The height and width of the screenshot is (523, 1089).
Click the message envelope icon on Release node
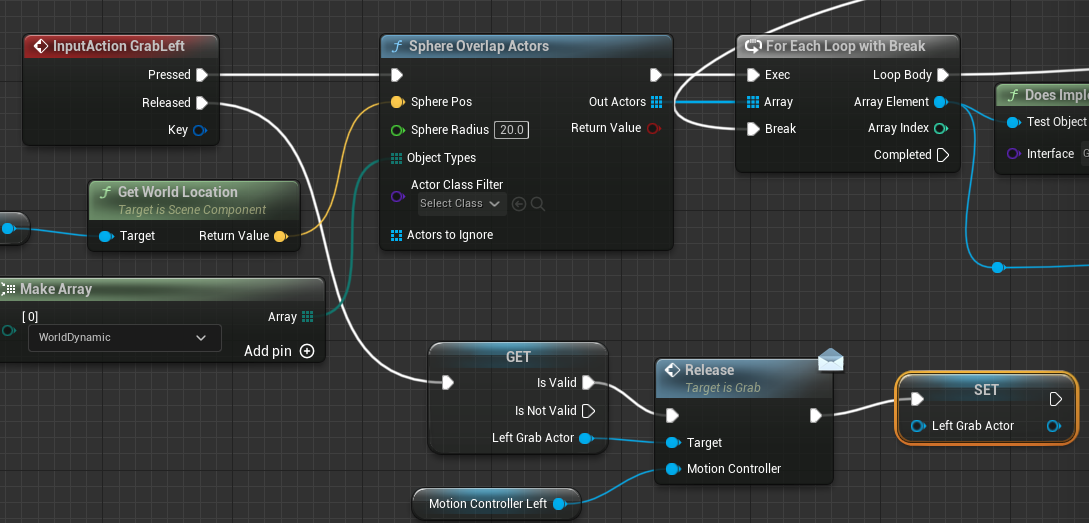pos(831,360)
